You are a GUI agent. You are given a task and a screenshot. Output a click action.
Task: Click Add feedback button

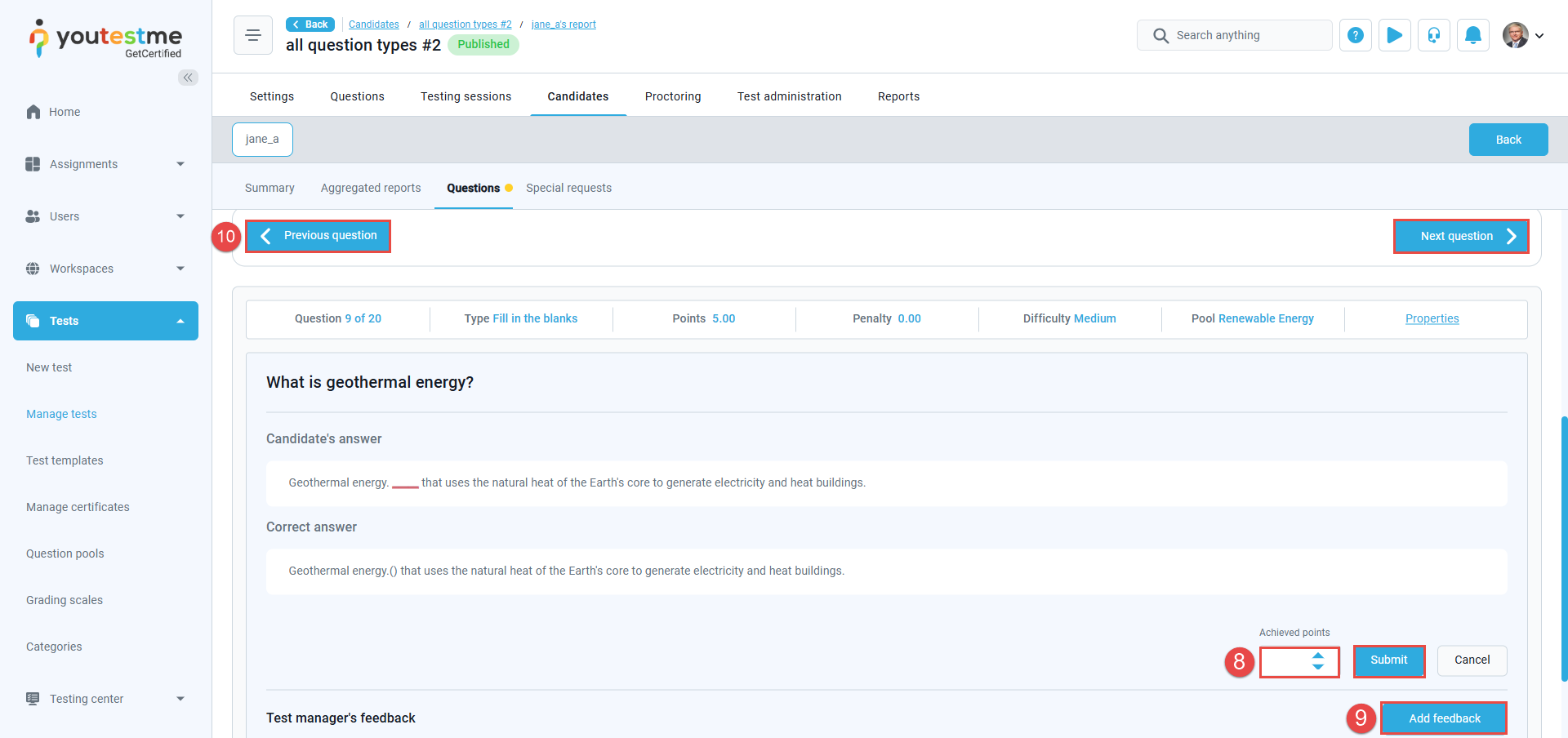pyautogui.click(x=1444, y=718)
